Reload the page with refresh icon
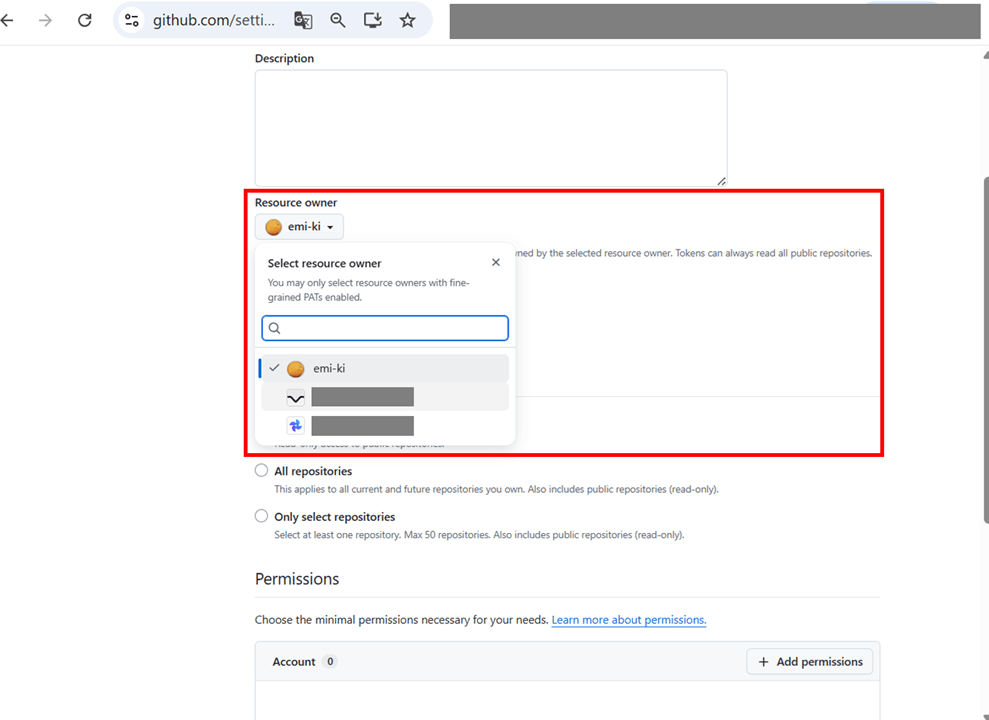This screenshot has width=989, height=720. pos(85,20)
